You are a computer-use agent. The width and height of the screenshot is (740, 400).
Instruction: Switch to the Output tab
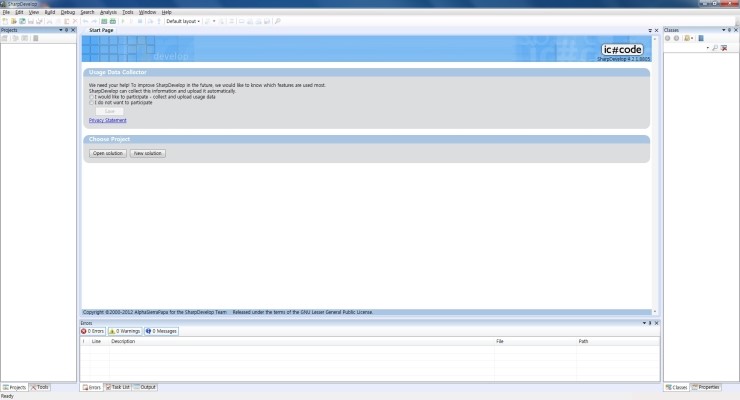[145, 387]
